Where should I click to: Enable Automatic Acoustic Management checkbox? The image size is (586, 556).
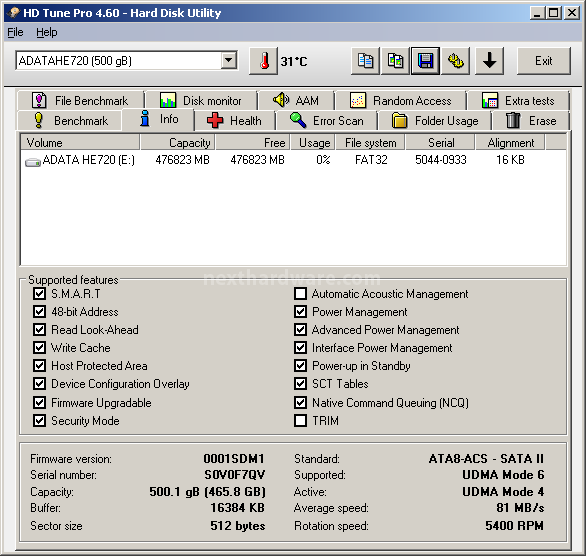300,294
